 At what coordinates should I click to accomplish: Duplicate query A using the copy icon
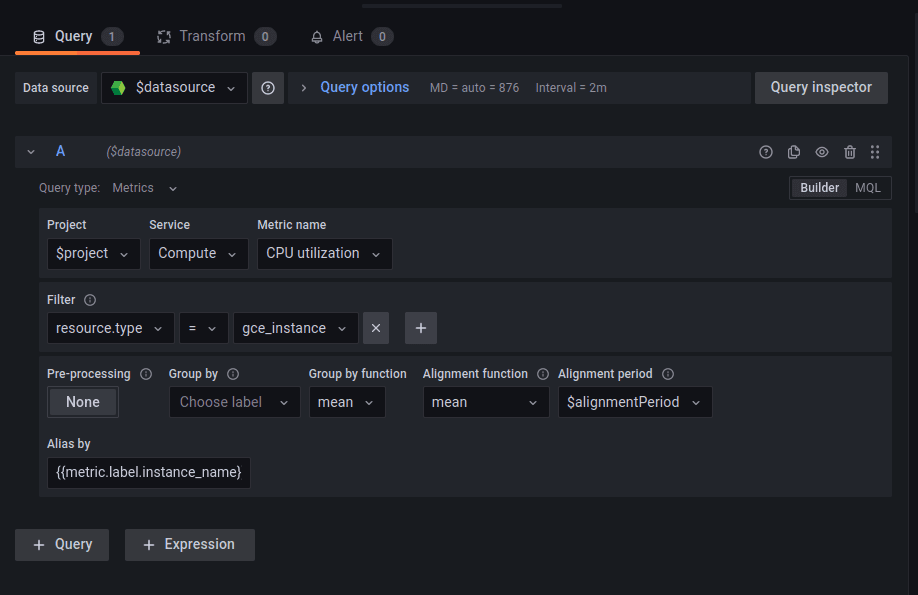point(794,152)
